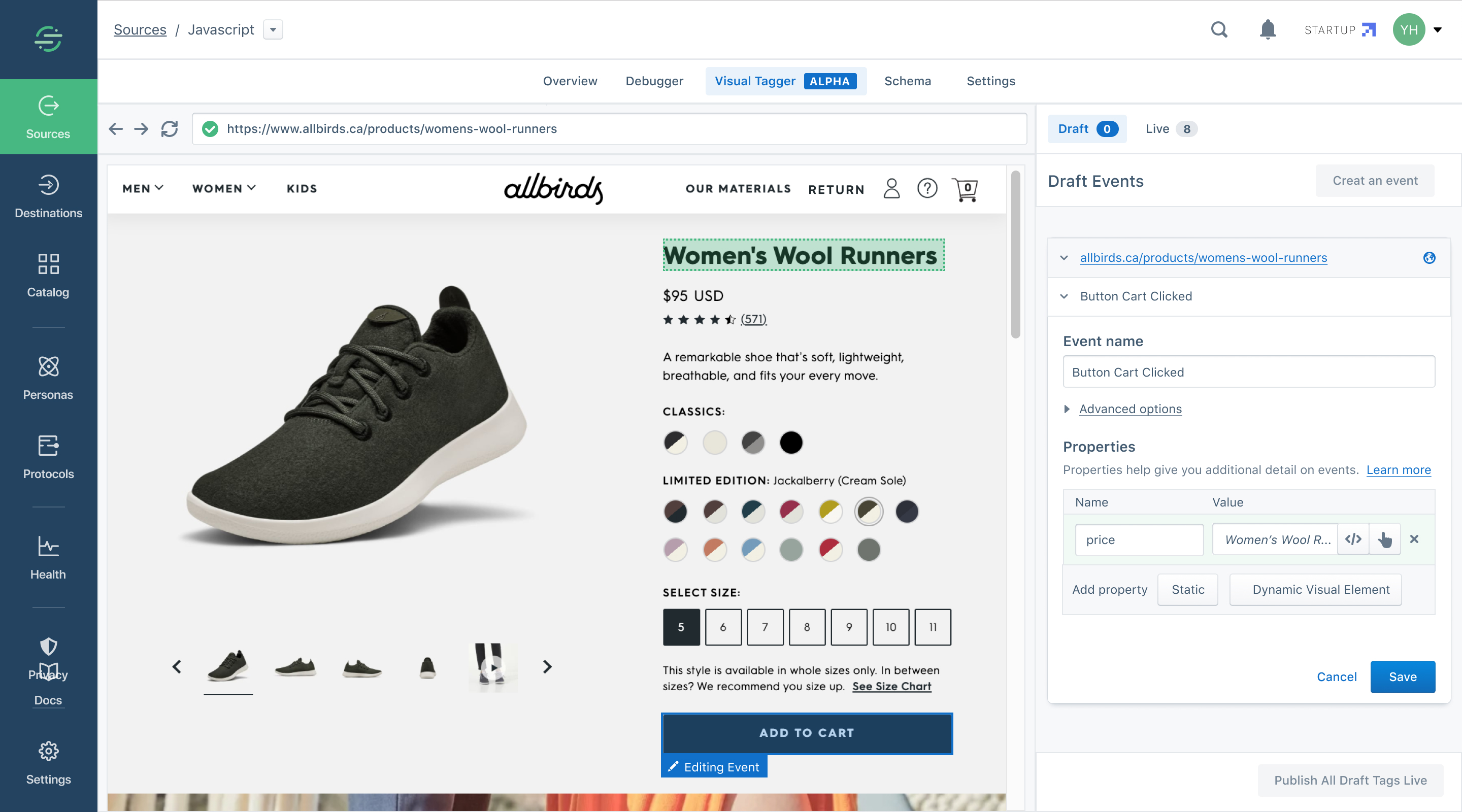Reload the embedded page
The width and height of the screenshot is (1462, 812).
click(169, 129)
